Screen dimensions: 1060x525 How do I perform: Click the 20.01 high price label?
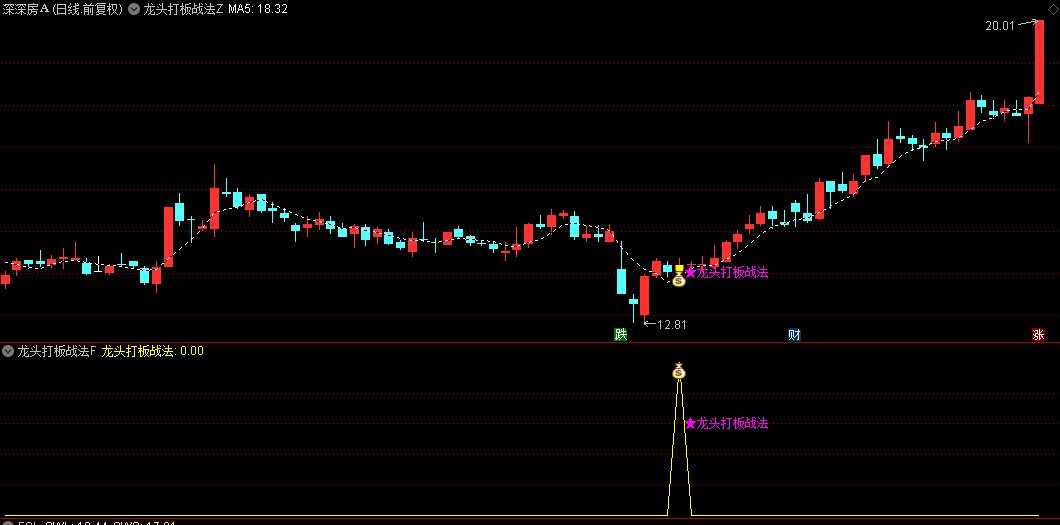1001,26
